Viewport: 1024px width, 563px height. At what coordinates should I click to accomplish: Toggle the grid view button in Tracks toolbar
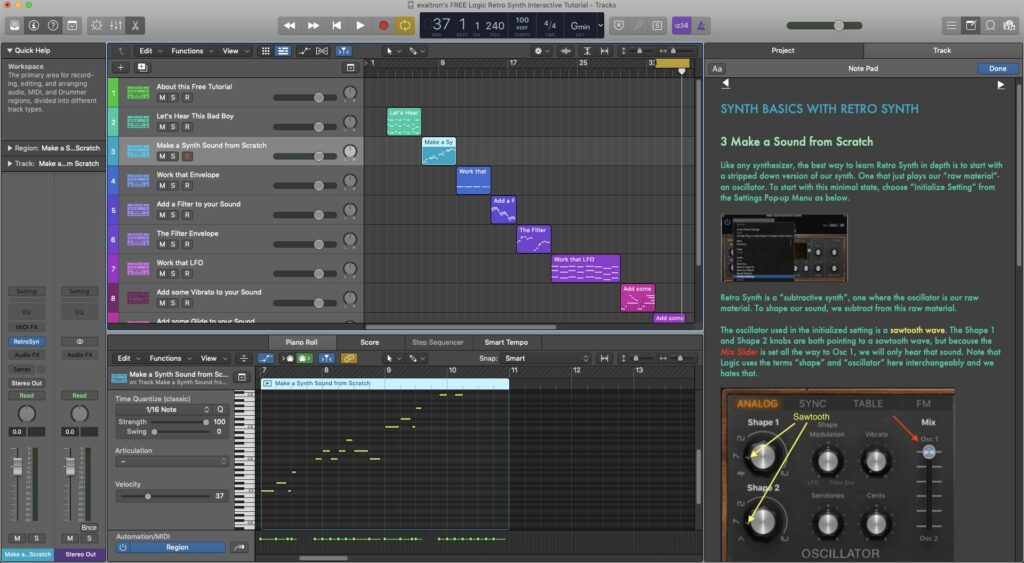[265, 51]
